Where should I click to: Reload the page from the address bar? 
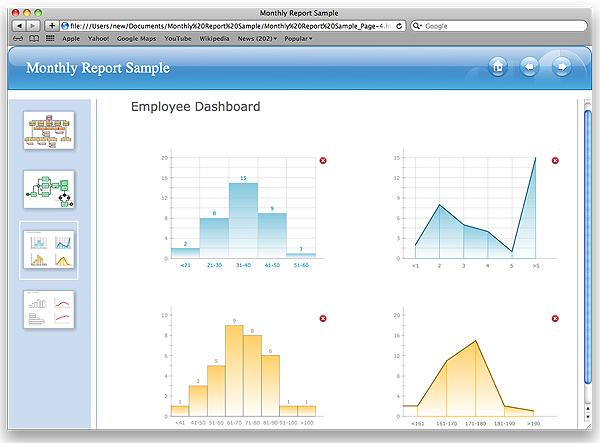(x=399, y=24)
